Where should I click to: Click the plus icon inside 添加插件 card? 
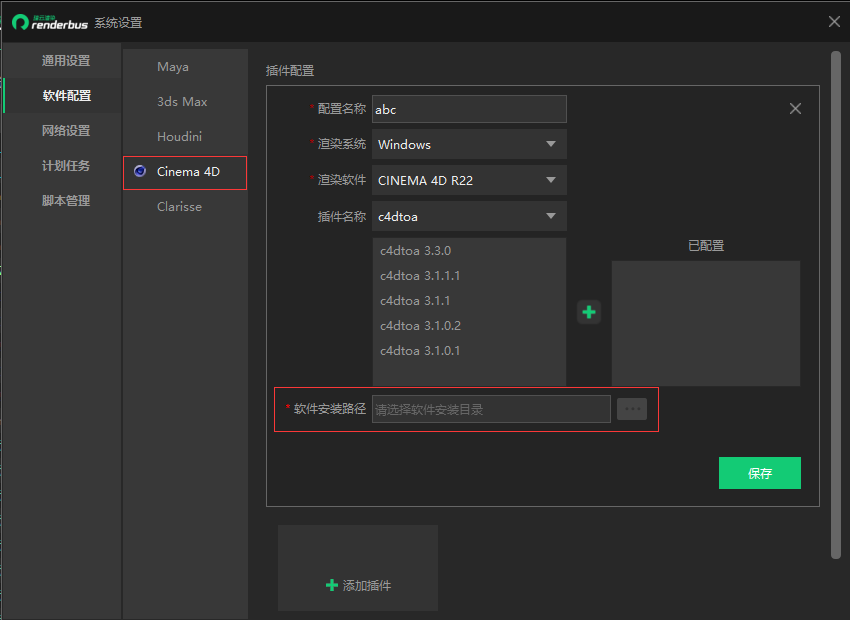click(331, 585)
